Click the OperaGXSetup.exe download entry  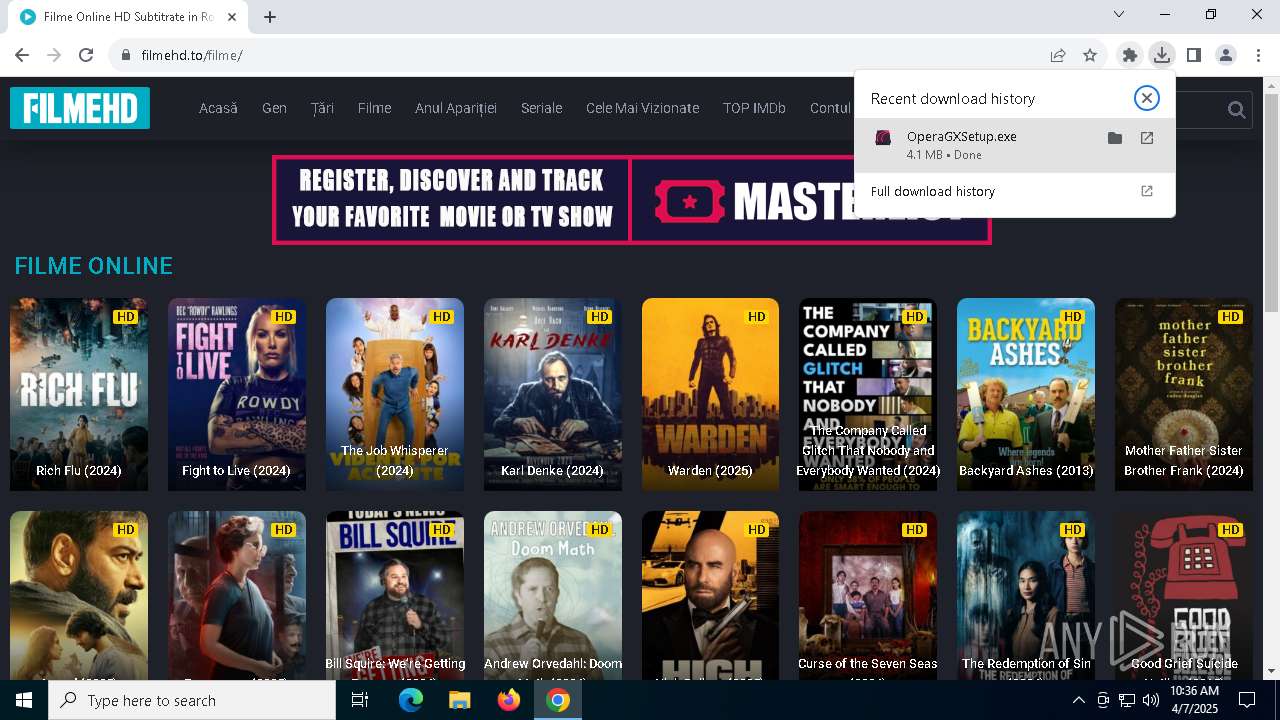1014,144
